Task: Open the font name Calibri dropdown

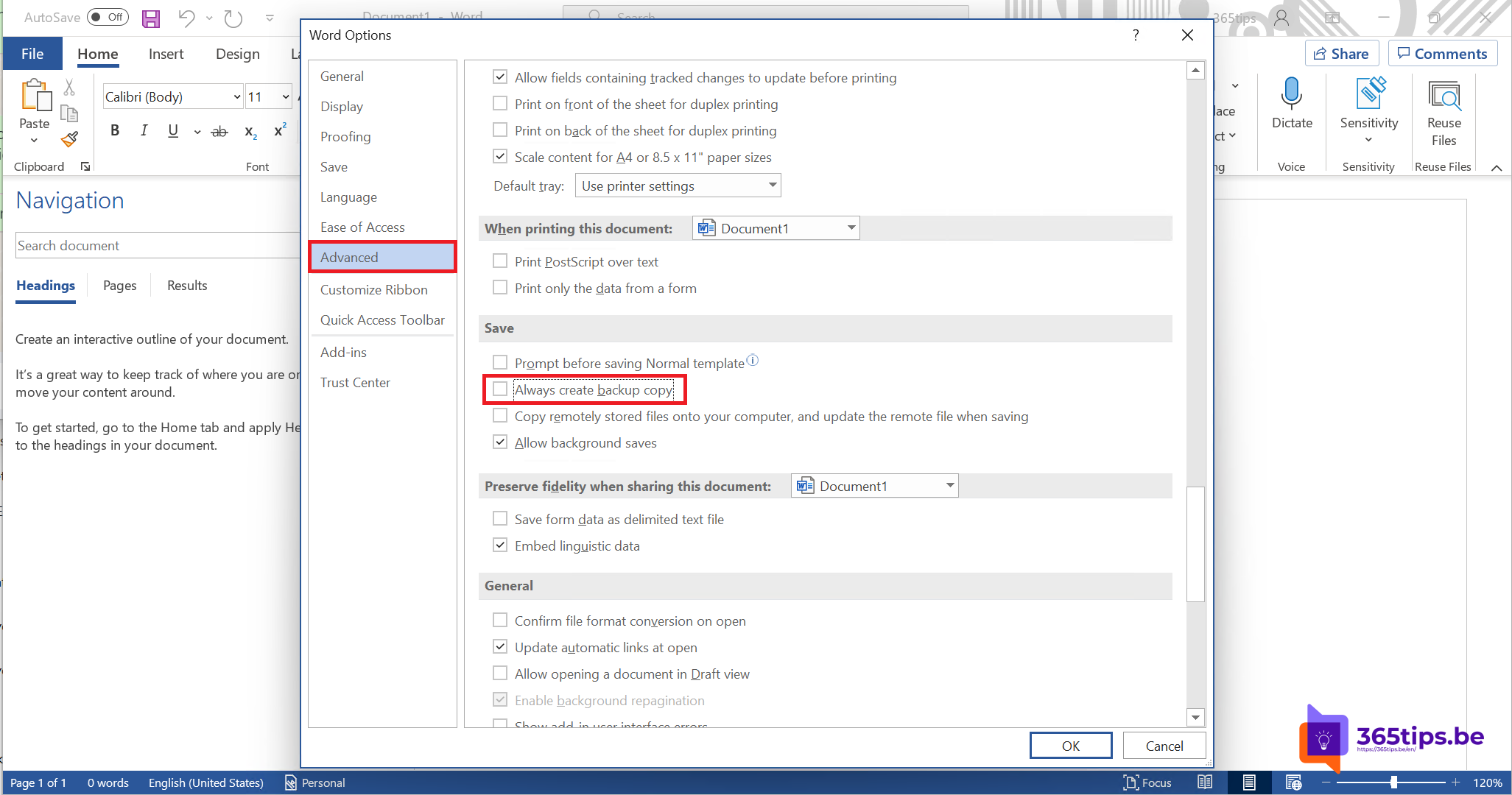Action: click(237, 97)
